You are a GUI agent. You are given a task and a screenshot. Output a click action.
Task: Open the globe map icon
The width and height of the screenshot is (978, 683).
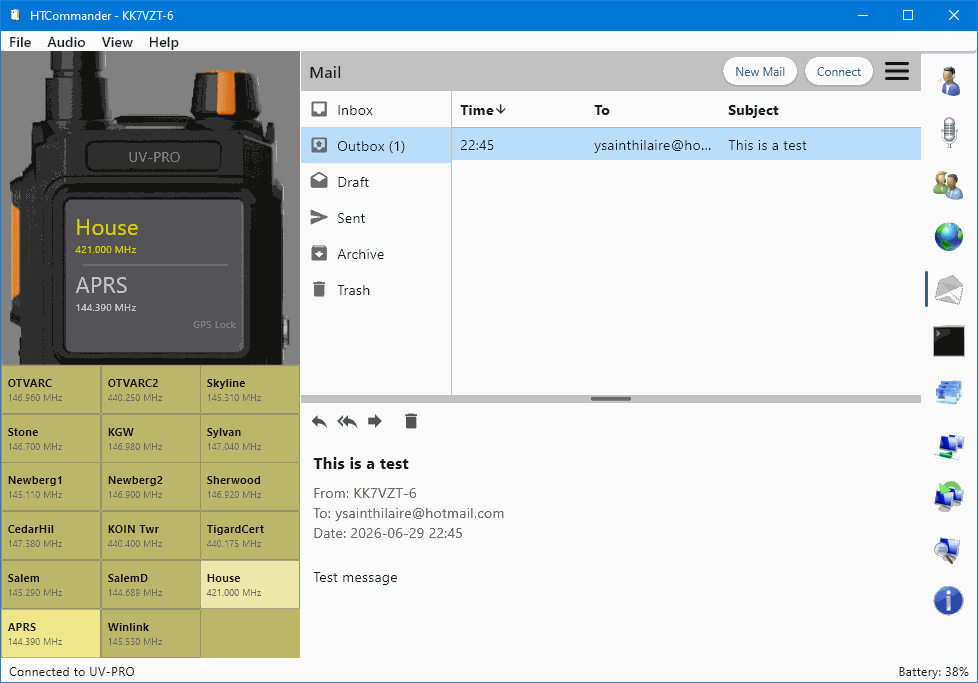(x=949, y=236)
